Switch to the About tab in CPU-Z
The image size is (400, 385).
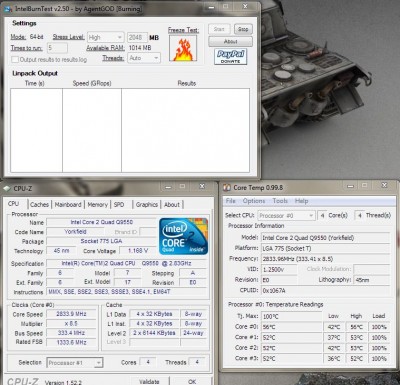pyautogui.click(x=172, y=205)
